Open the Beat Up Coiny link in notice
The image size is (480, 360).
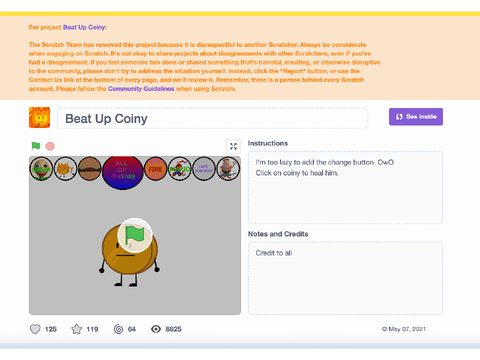coord(84,27)
